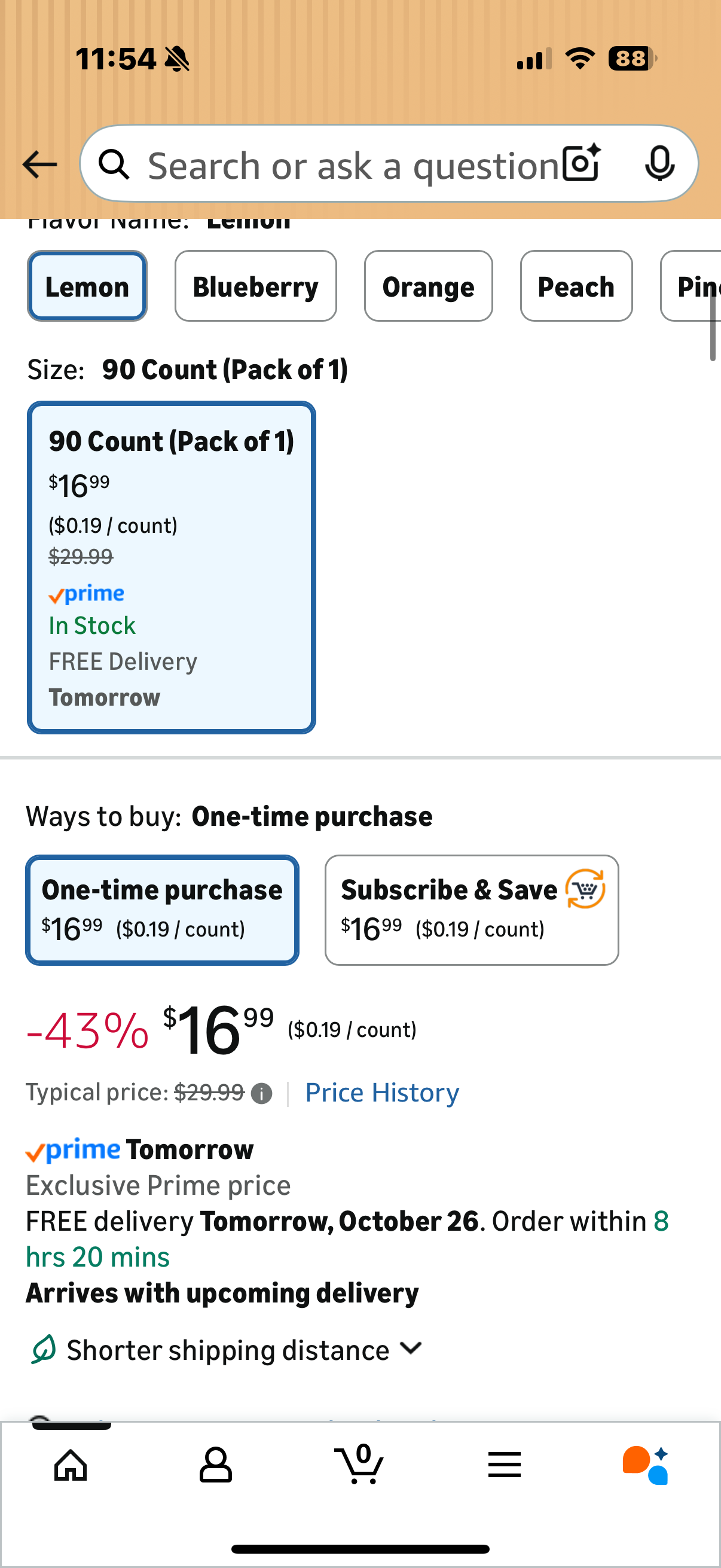
Task: Open the account profile icon
Action: click(x=215, y=1465)
